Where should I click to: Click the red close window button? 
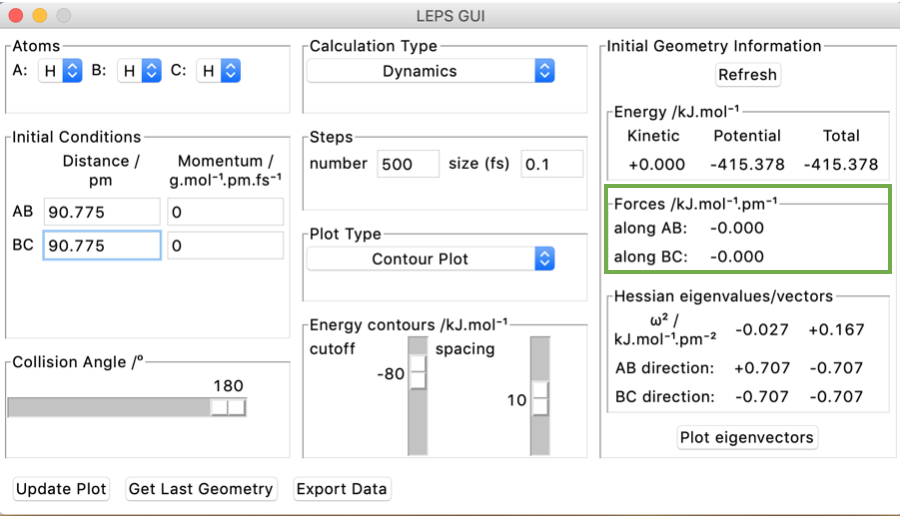[x=17, y=16]
